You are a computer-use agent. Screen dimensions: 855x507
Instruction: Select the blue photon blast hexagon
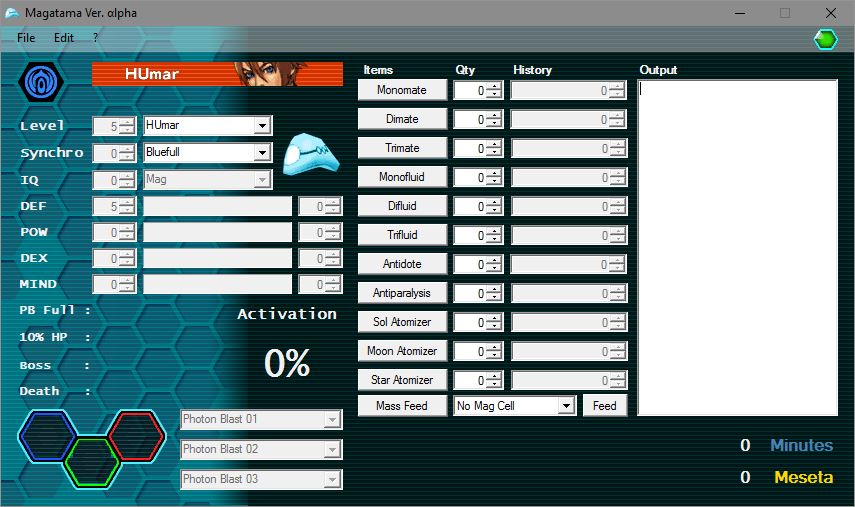tap(47, 437)
